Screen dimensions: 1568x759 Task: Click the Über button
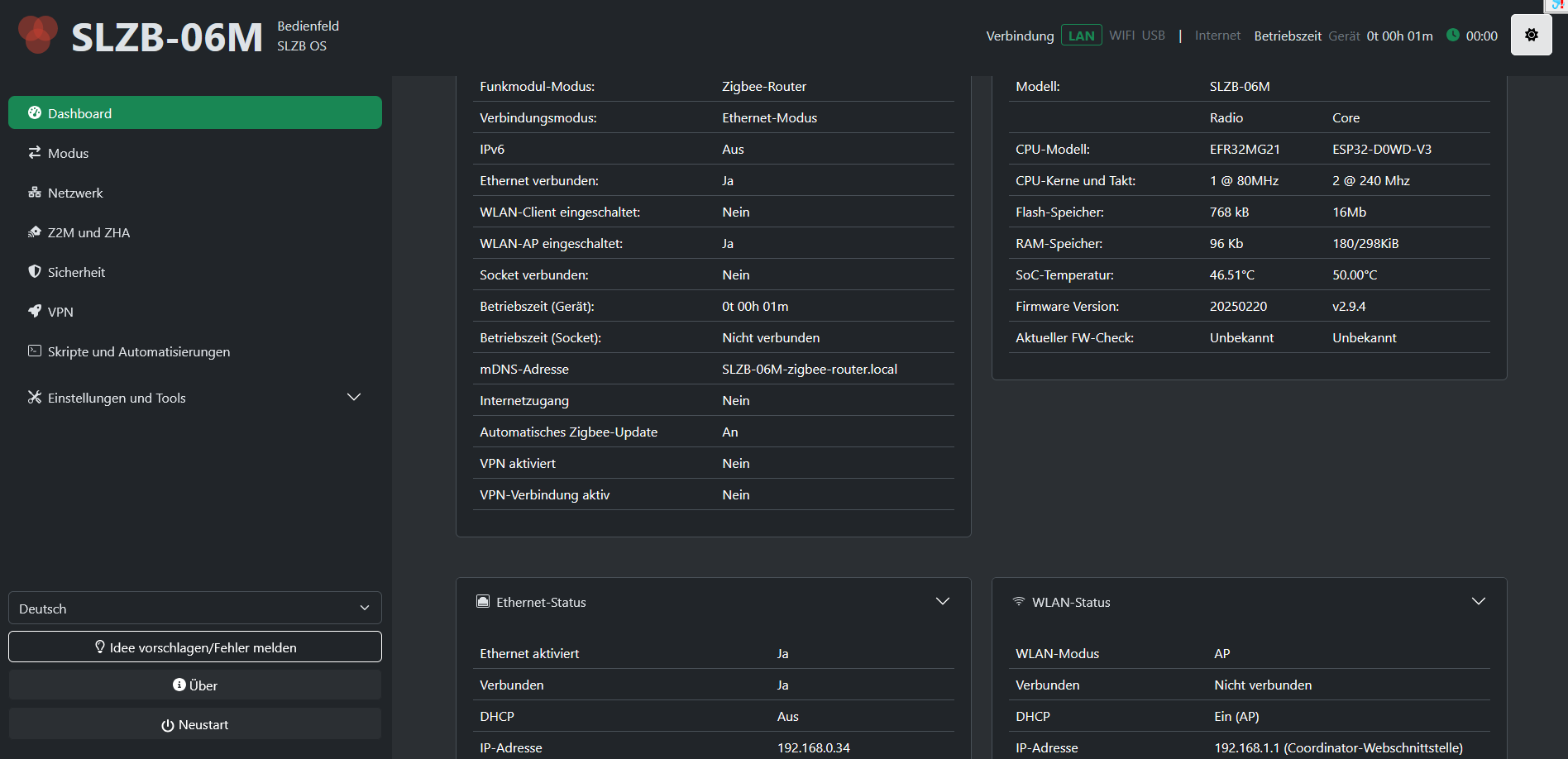195,685
